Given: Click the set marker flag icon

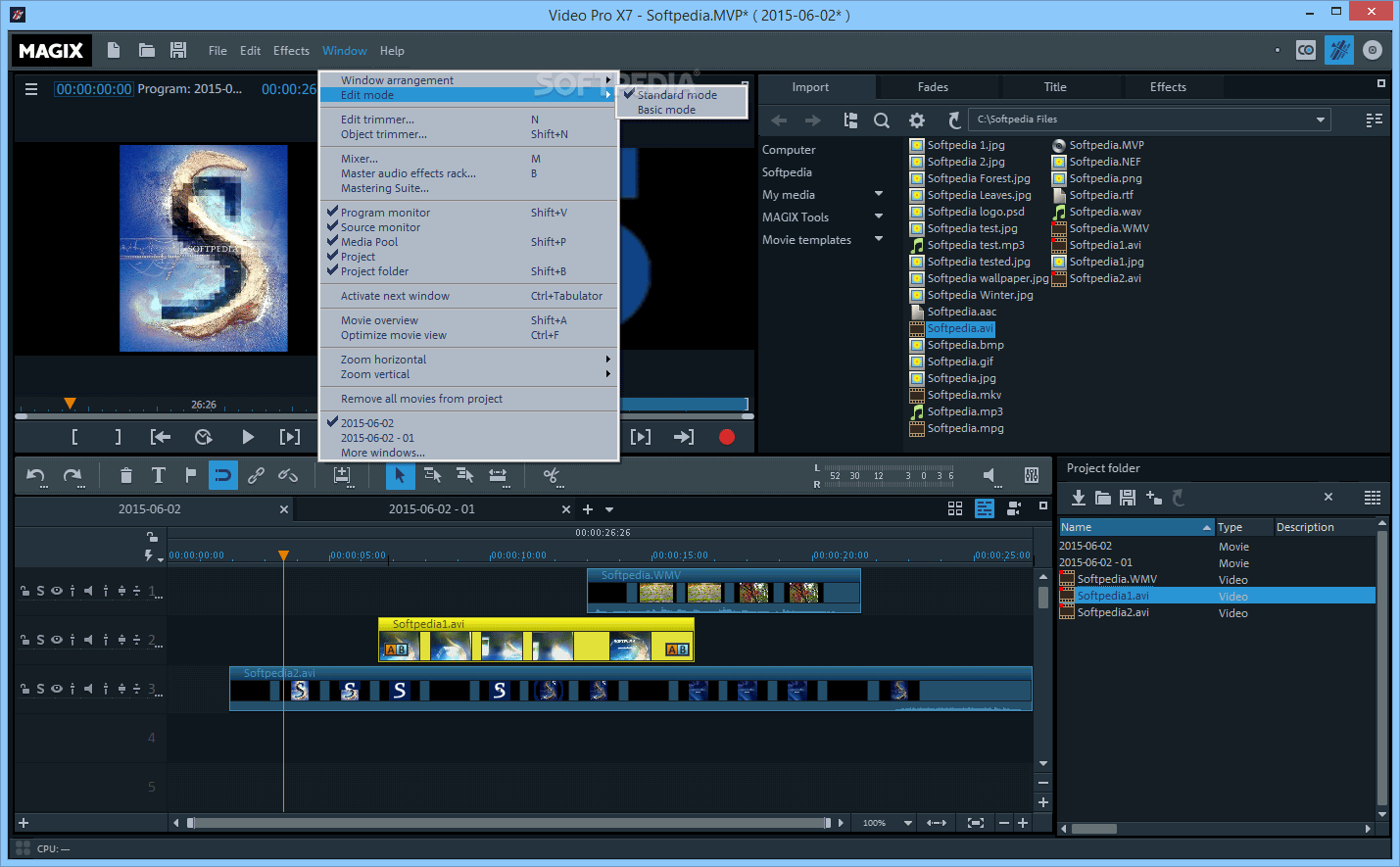Looking at the screenshot, I should click(190, 476).
